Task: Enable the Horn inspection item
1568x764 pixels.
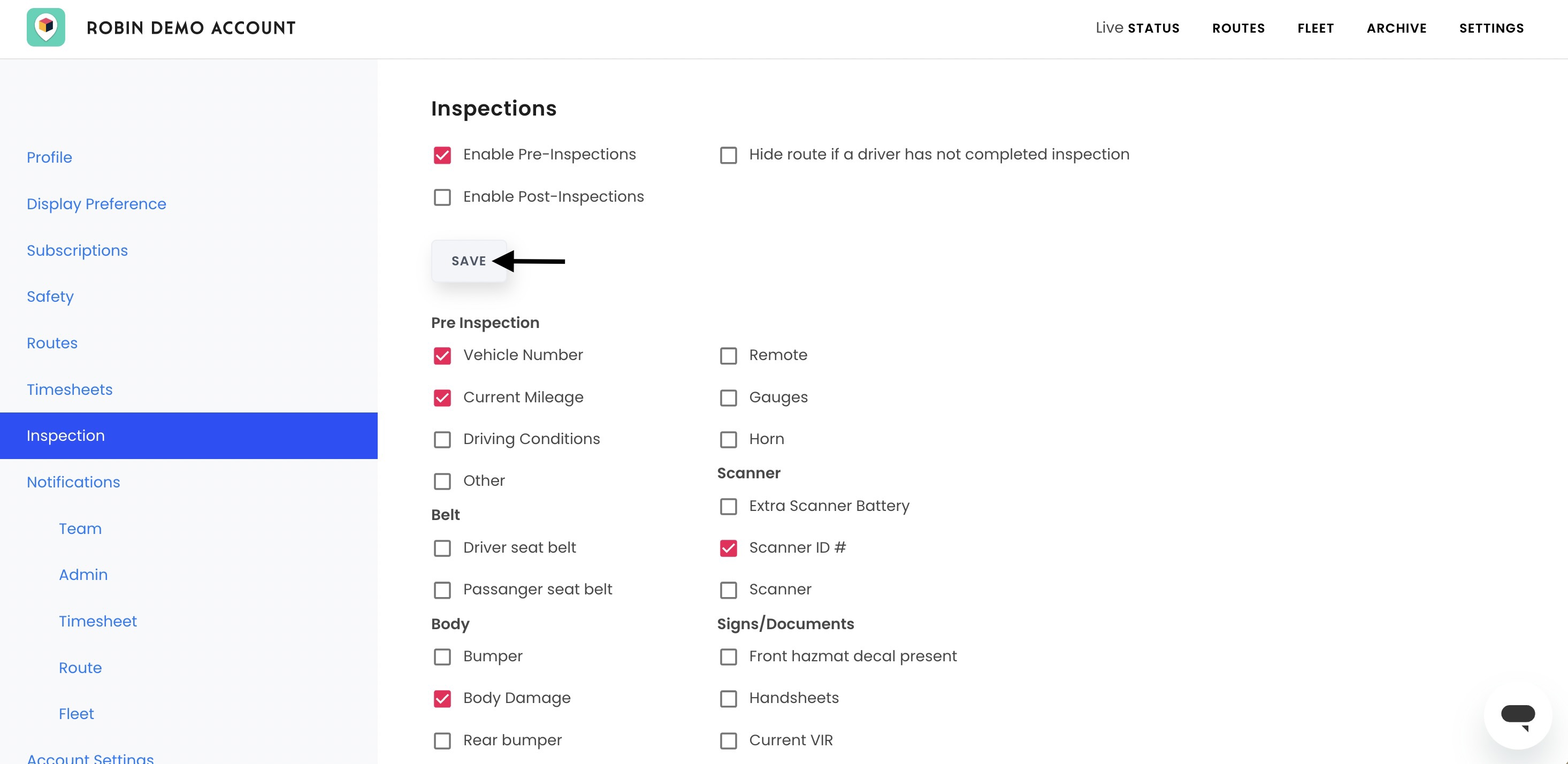Action: (729, 440)
